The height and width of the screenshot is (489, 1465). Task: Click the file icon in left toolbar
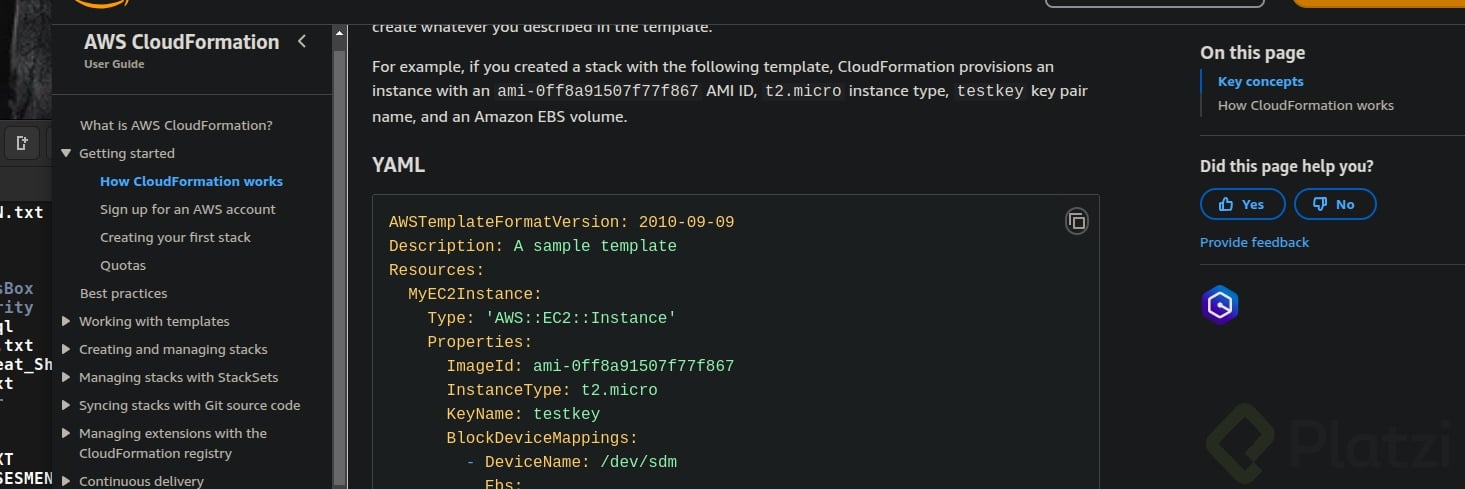21,144
